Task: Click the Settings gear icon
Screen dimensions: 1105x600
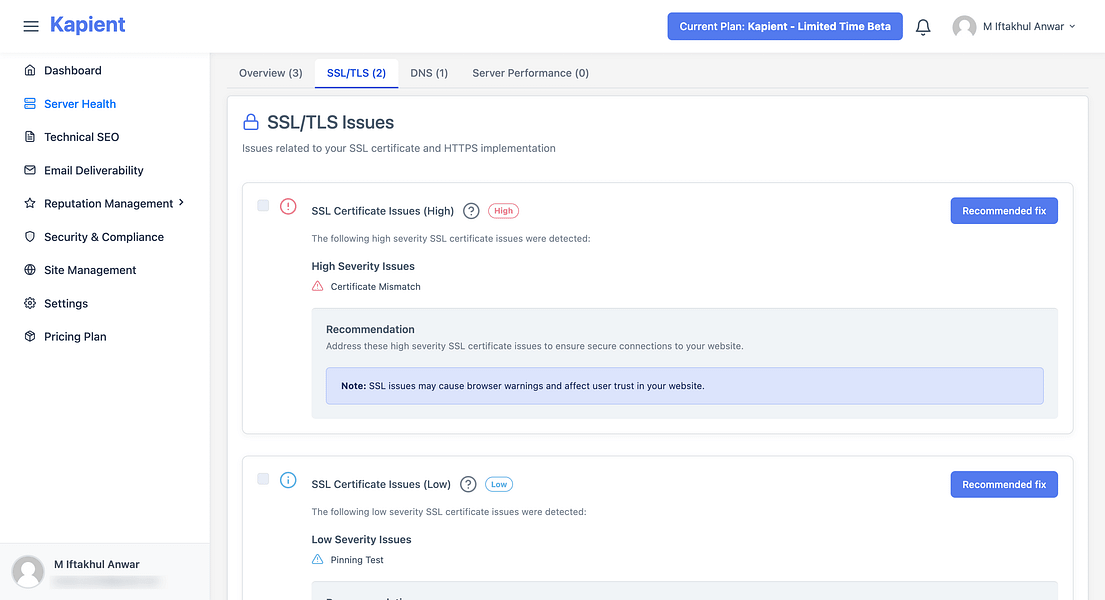Action: click(x=30, y=303)
